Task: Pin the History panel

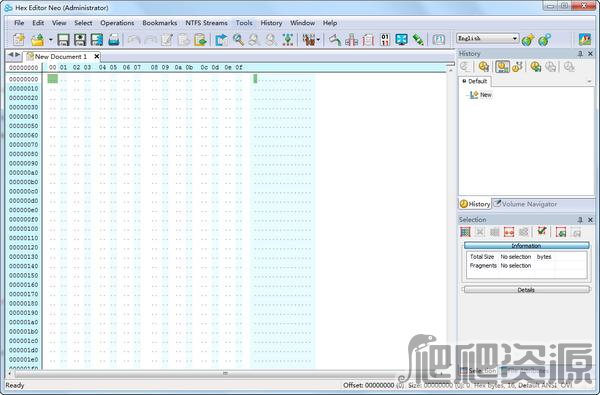Action: click(580, 54)
